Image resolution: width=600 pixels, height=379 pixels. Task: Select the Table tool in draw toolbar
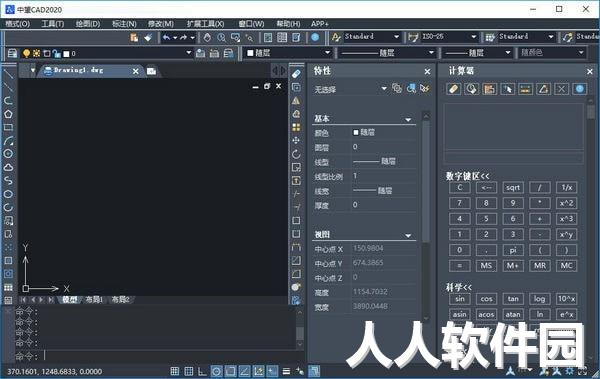tap(8, 288)
